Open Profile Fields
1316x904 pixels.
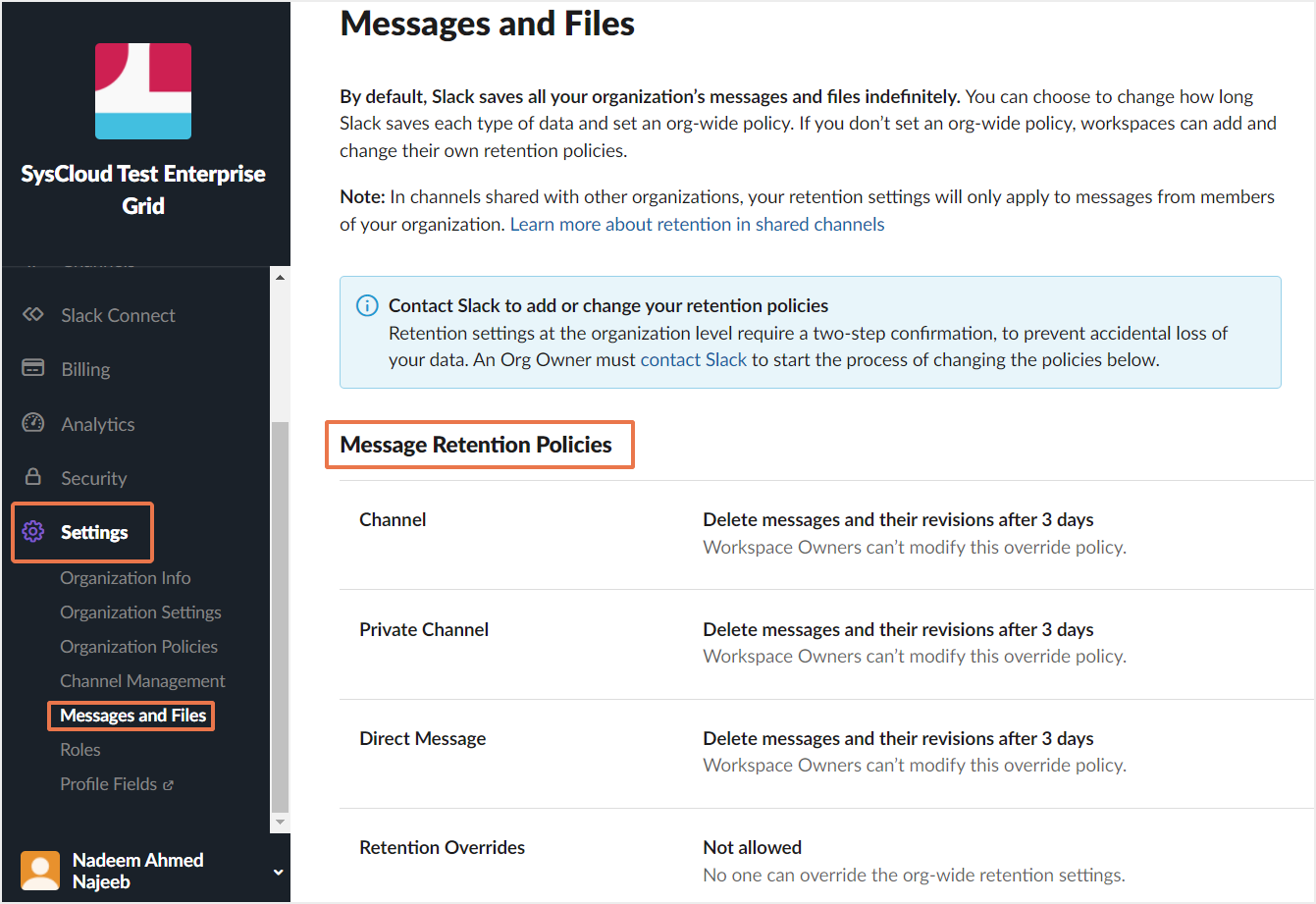coord(109,784)
